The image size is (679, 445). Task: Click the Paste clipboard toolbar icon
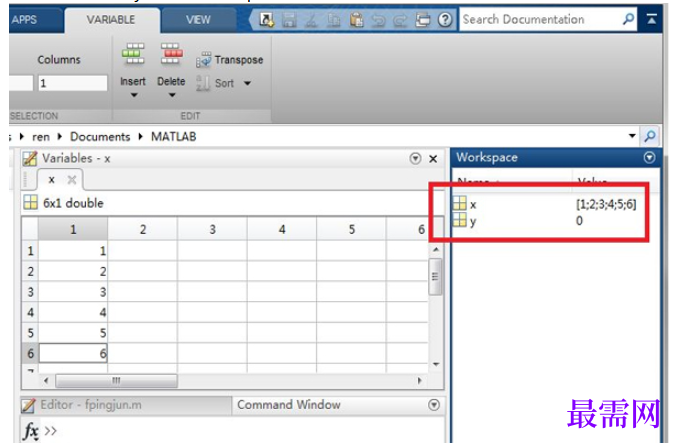[x=356, y=19]
